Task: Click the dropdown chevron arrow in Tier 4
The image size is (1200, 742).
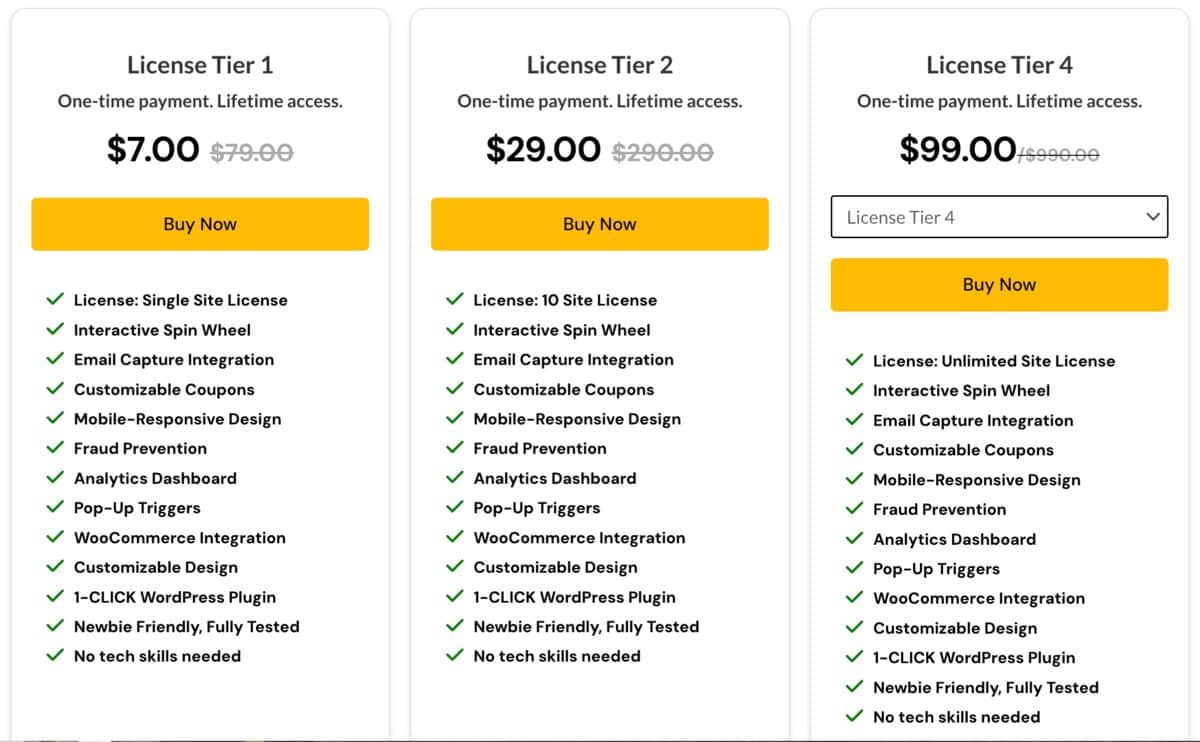Action: [1152, 216]
